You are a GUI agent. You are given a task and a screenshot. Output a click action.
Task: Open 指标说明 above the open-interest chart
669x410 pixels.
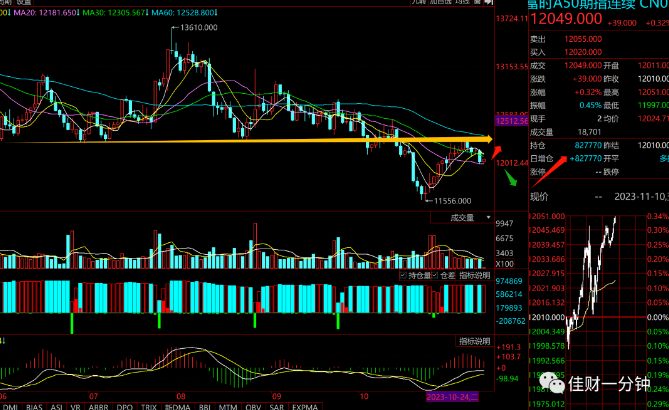[474, 276]
